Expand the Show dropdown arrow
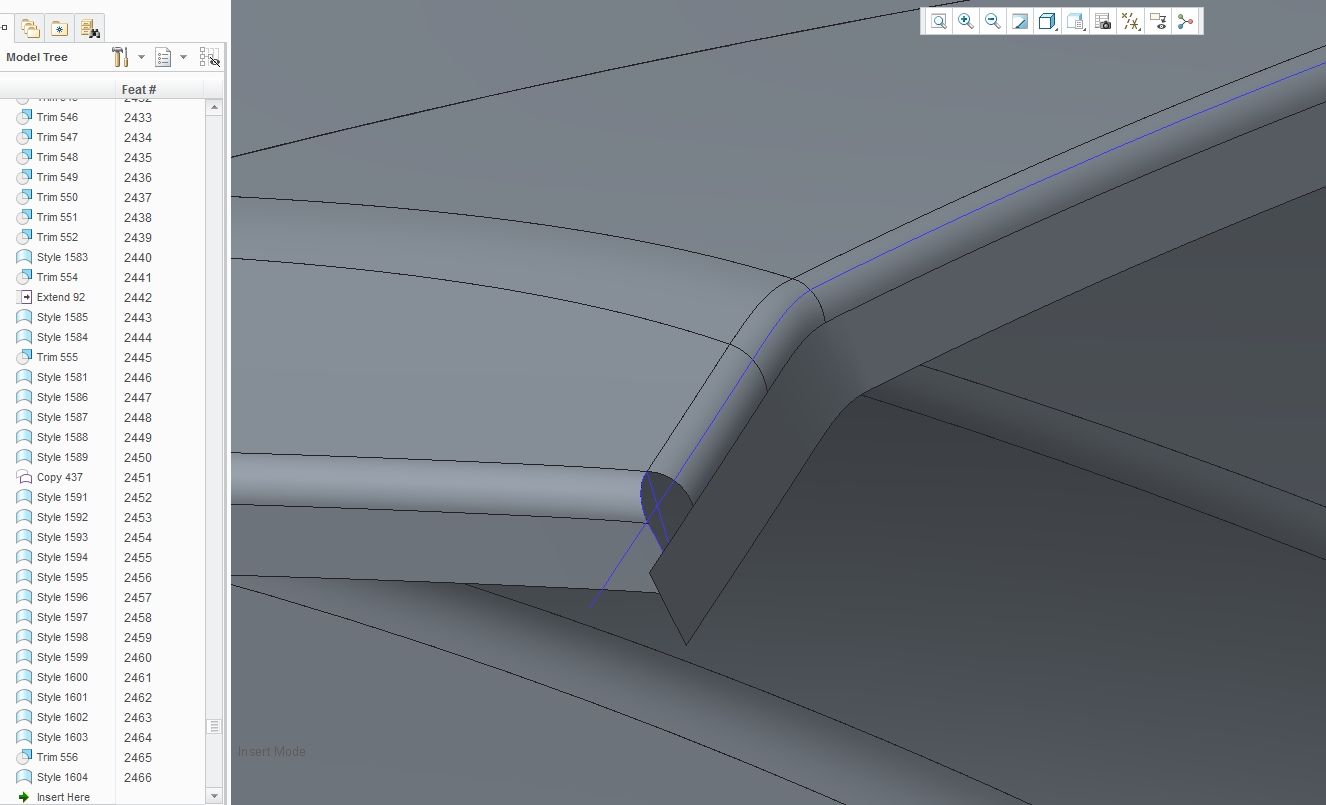This screenshot has width=1326, height=805. 183,57
